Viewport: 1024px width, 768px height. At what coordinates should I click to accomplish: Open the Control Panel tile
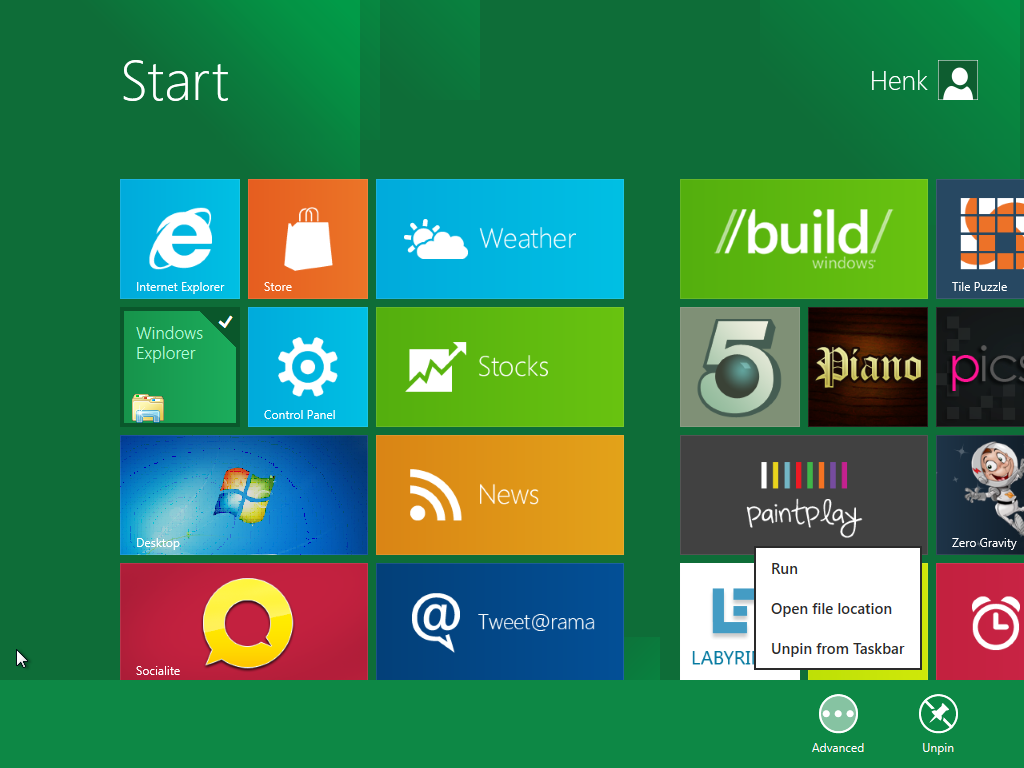308,366
